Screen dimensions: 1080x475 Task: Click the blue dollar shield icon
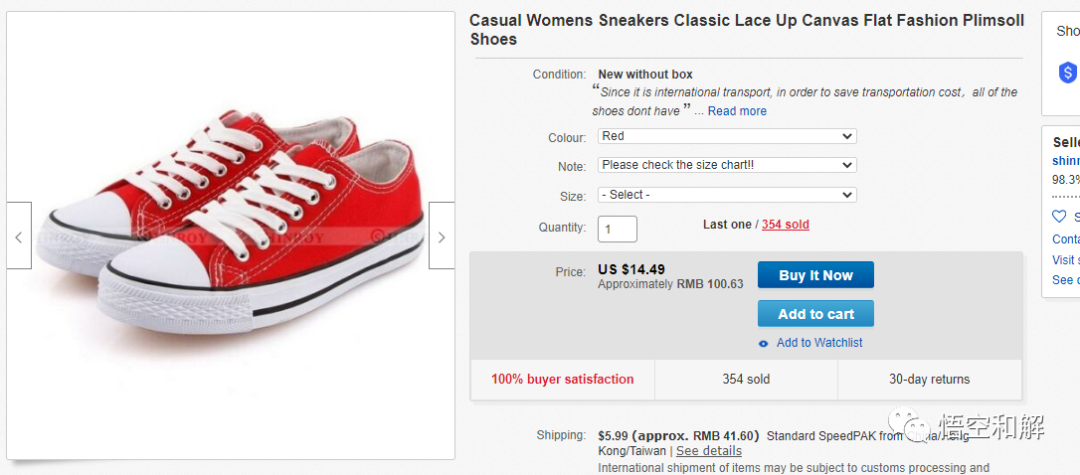click(x=1067, y=72)
